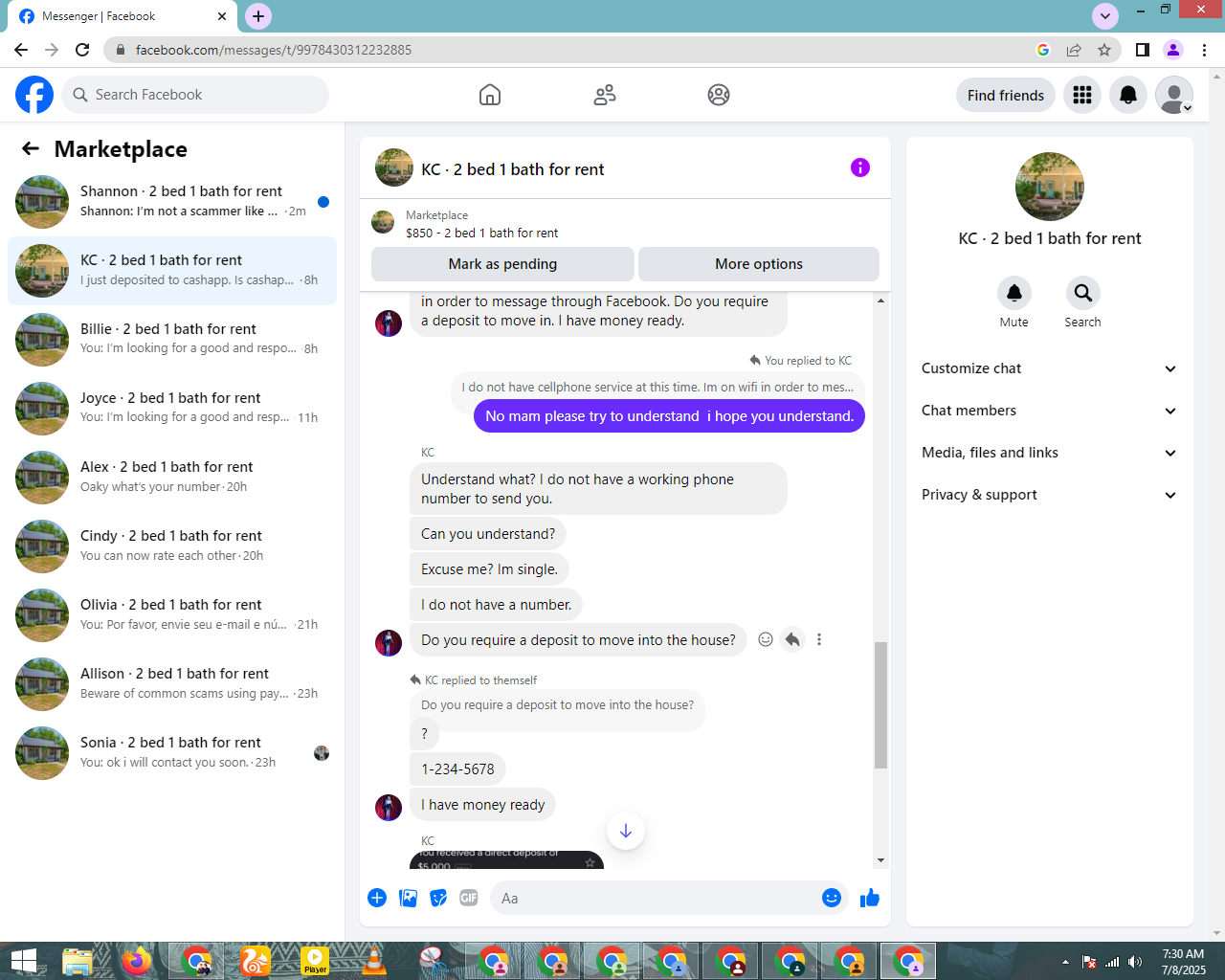Click Mark as pending button
The height and width of the screenshot is (980, 1225).
point(502,264)
